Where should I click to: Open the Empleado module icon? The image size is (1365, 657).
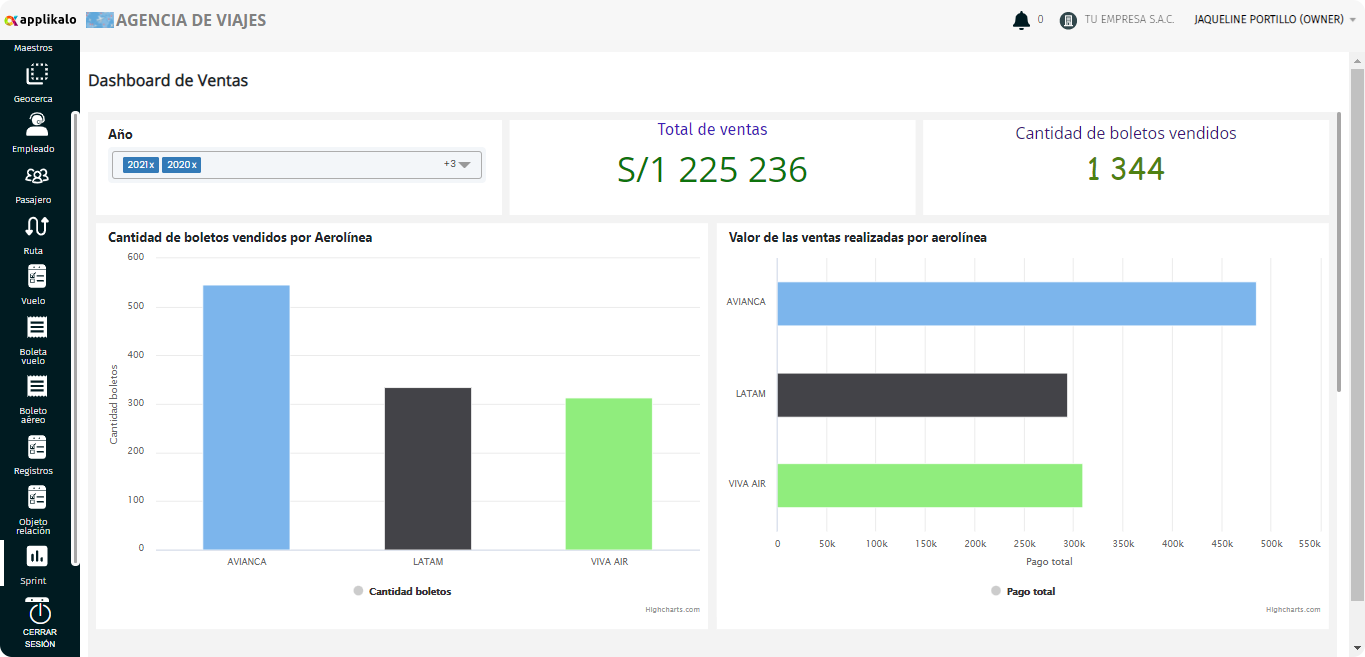tap(37, 124)
